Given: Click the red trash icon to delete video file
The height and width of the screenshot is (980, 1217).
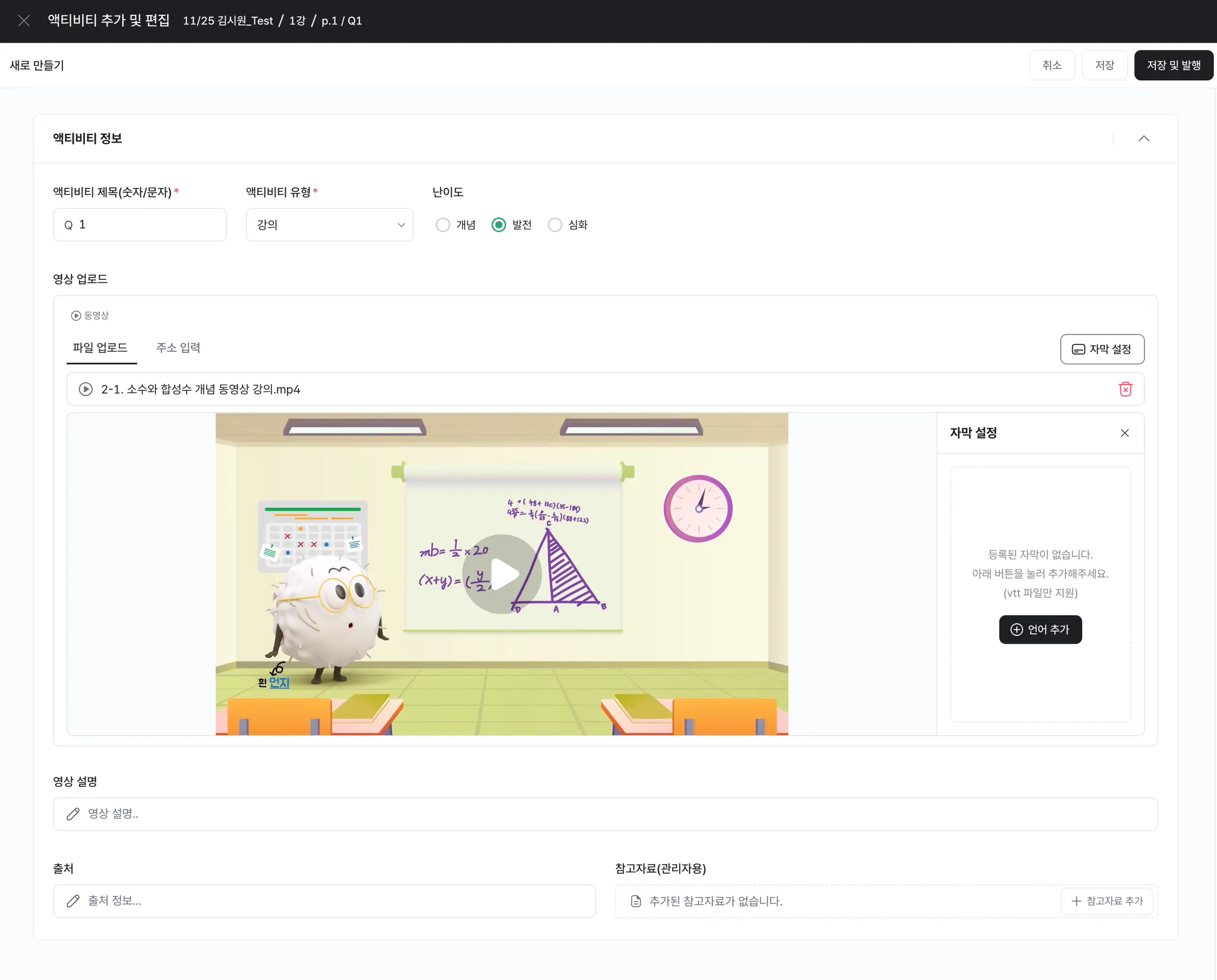Looking at the screenshot, I should point(1125,389).
